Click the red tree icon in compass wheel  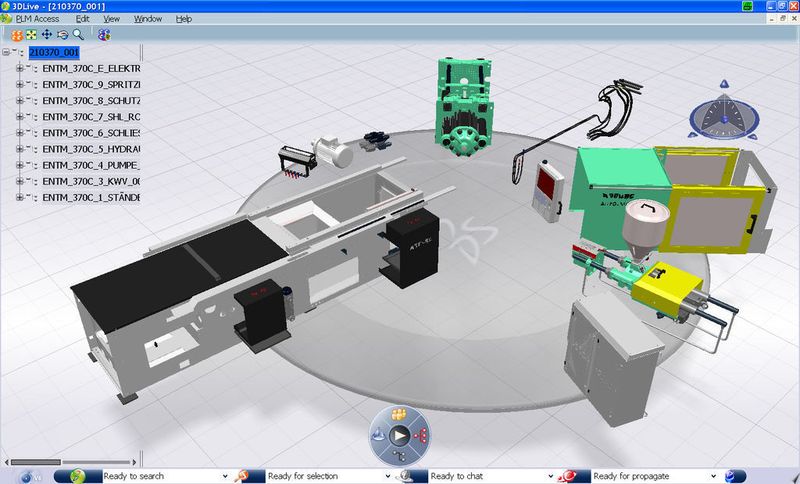click(421, 436)
